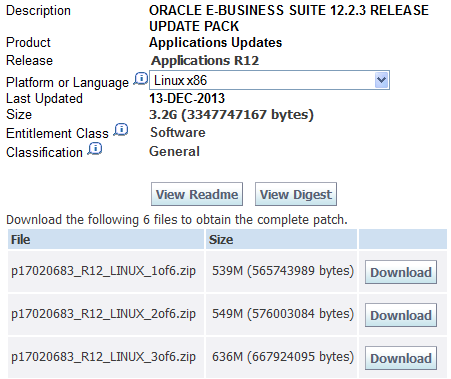Select file name p17020683_R12_LINUX_3of6.zip
The width and height of the screenshot is (451, 379).
point(103,357)
